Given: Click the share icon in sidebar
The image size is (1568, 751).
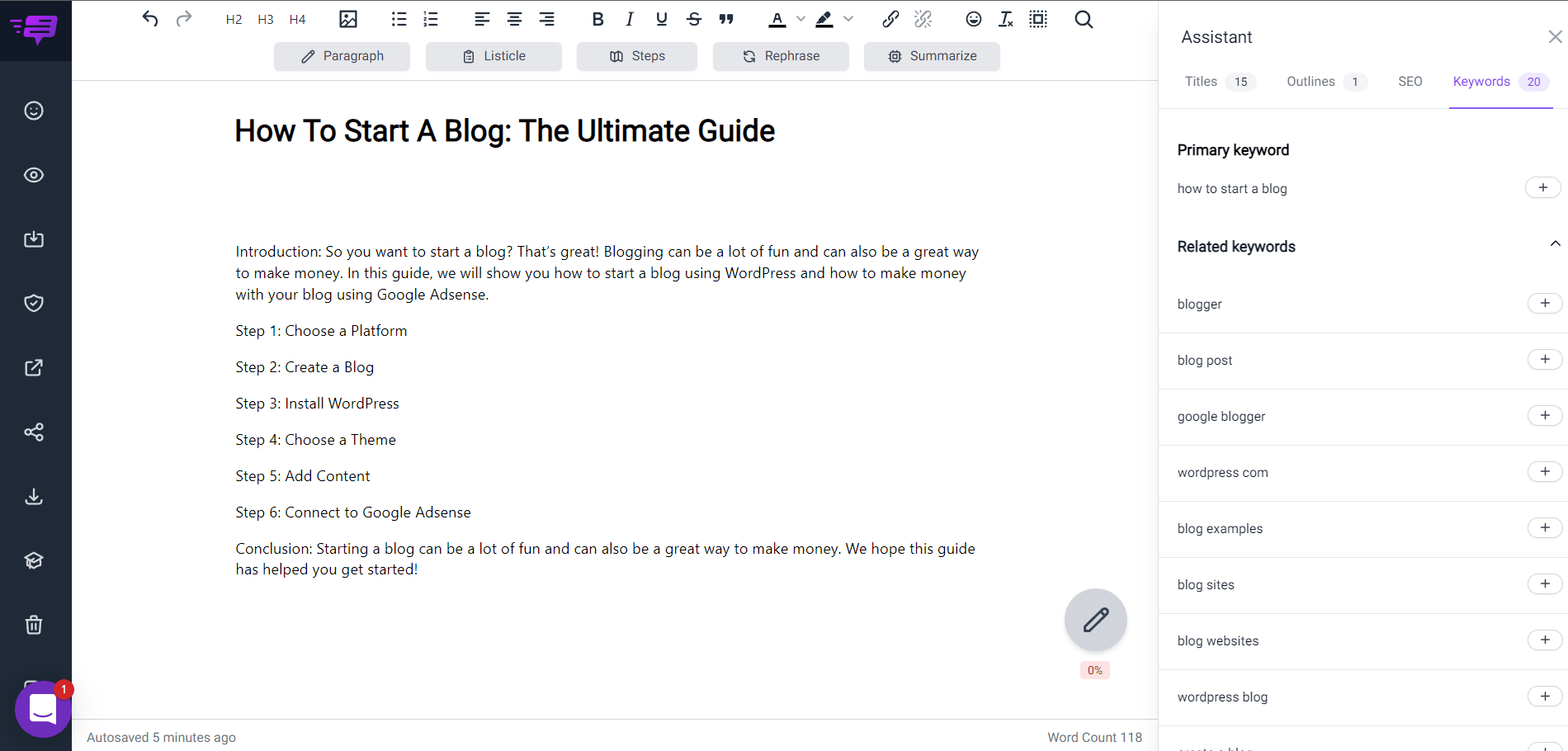Looking at the screenshot, I should pos(34,432).
